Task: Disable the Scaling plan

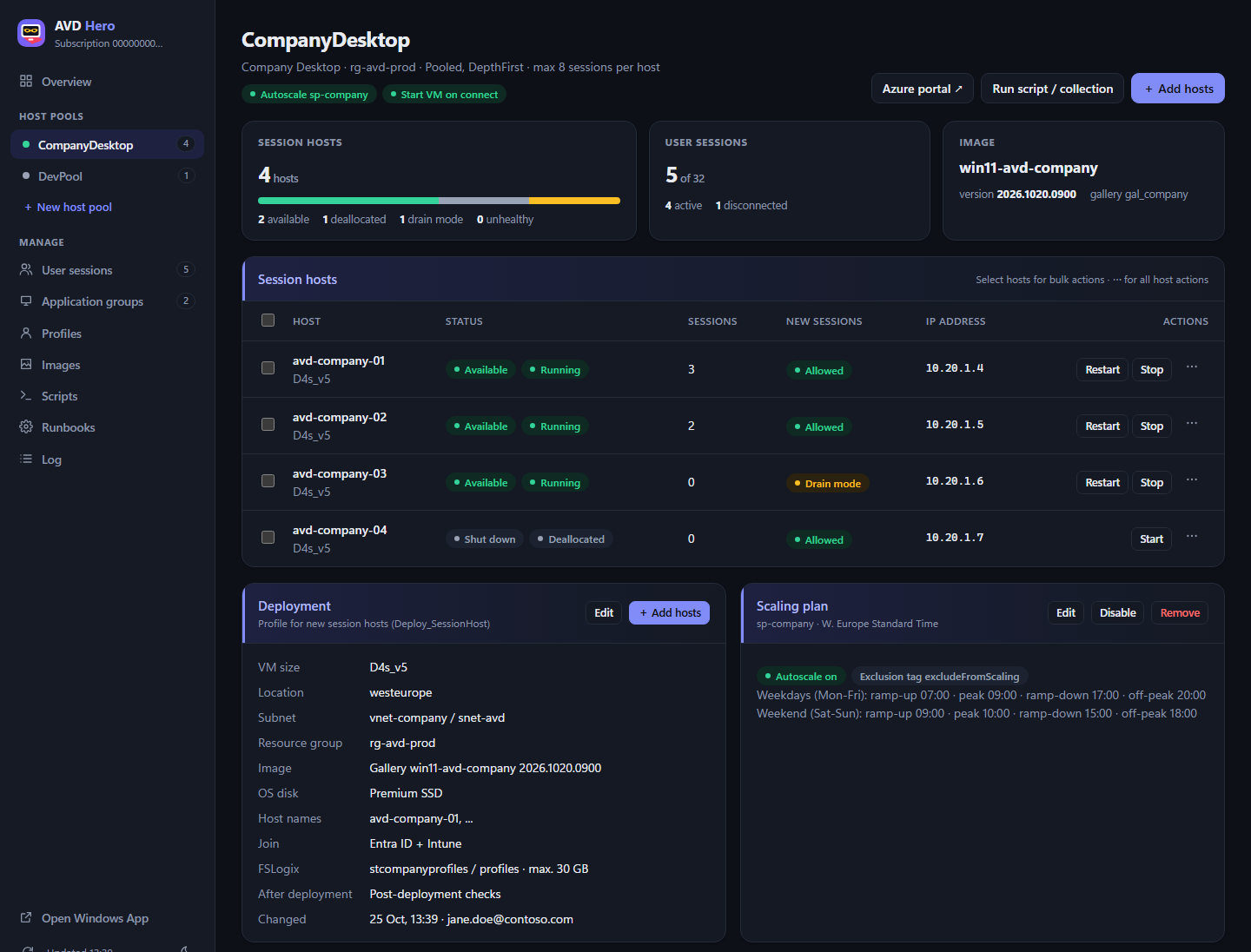Action: click(1118, 612)
